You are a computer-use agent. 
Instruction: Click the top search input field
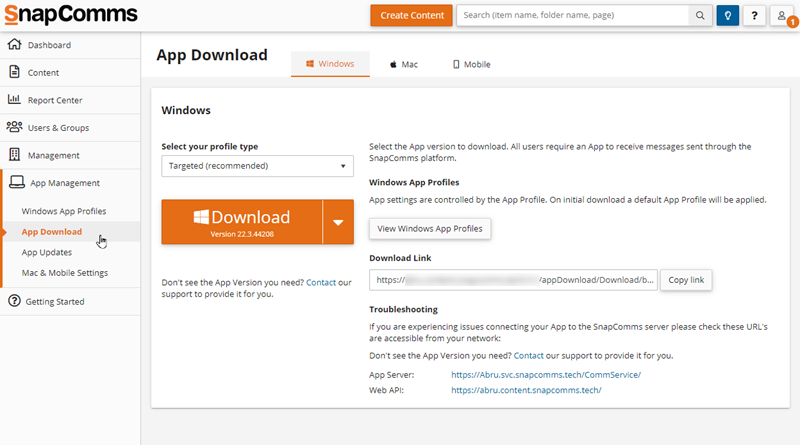coord(572,15)
